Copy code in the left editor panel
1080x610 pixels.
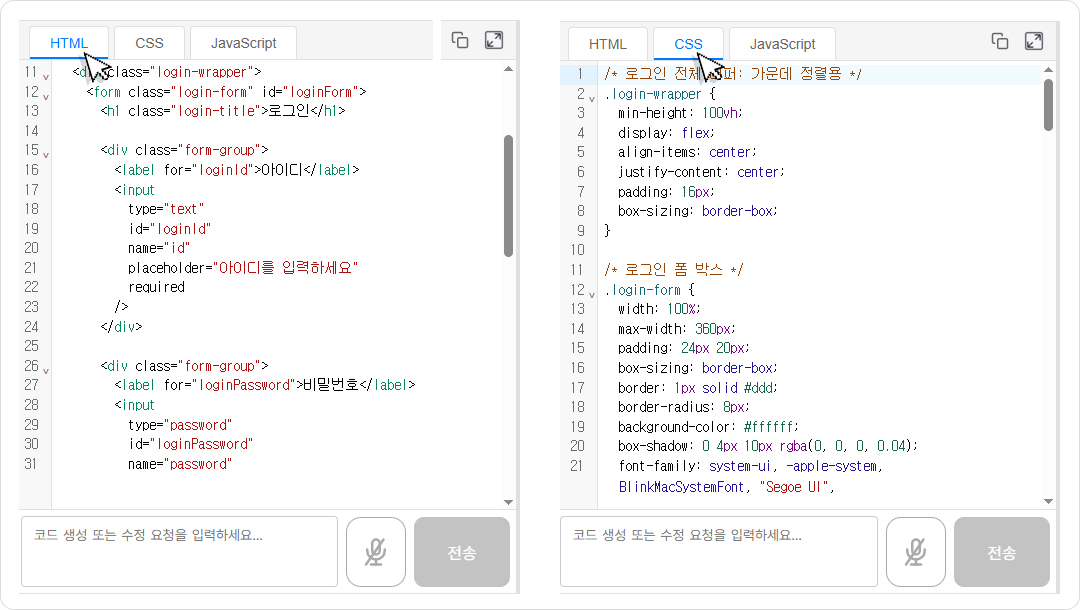click(x=460, y=40)
